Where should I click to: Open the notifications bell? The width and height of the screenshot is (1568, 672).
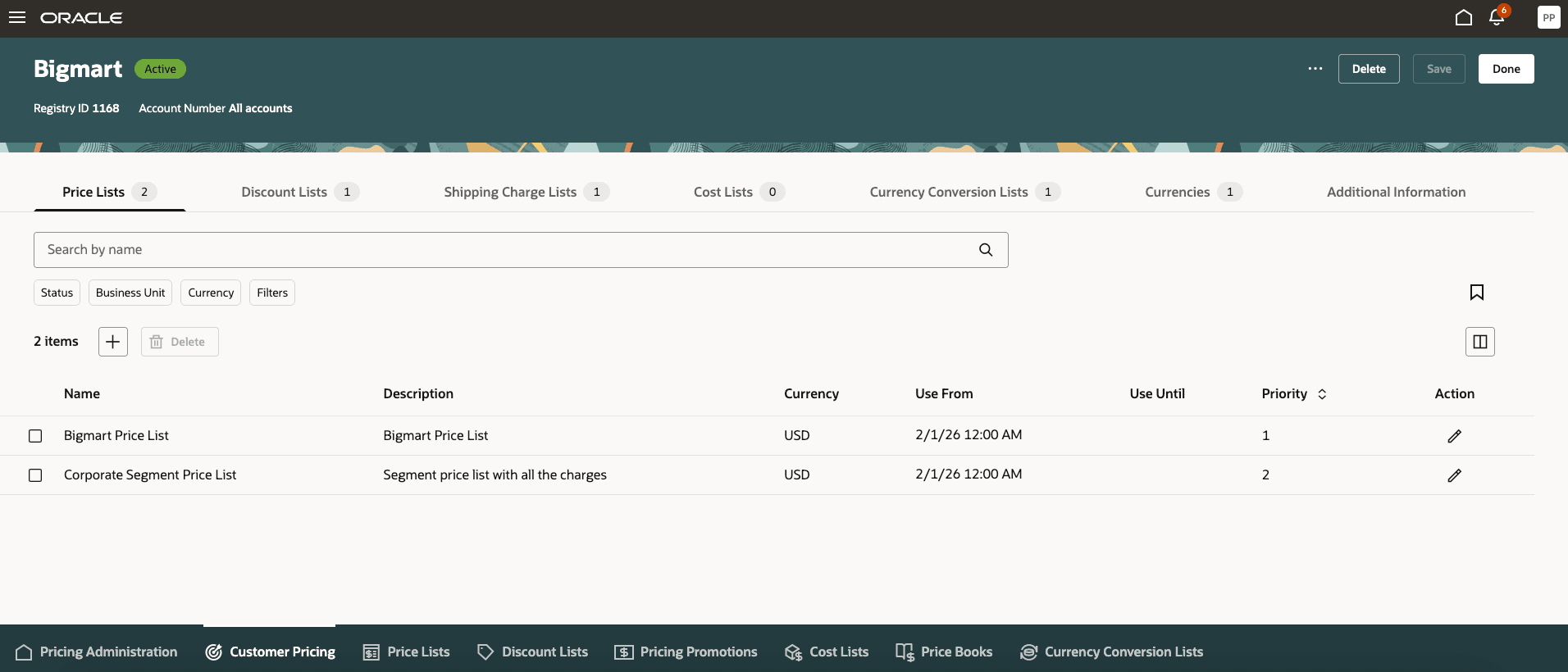(x=1497, y=17)
